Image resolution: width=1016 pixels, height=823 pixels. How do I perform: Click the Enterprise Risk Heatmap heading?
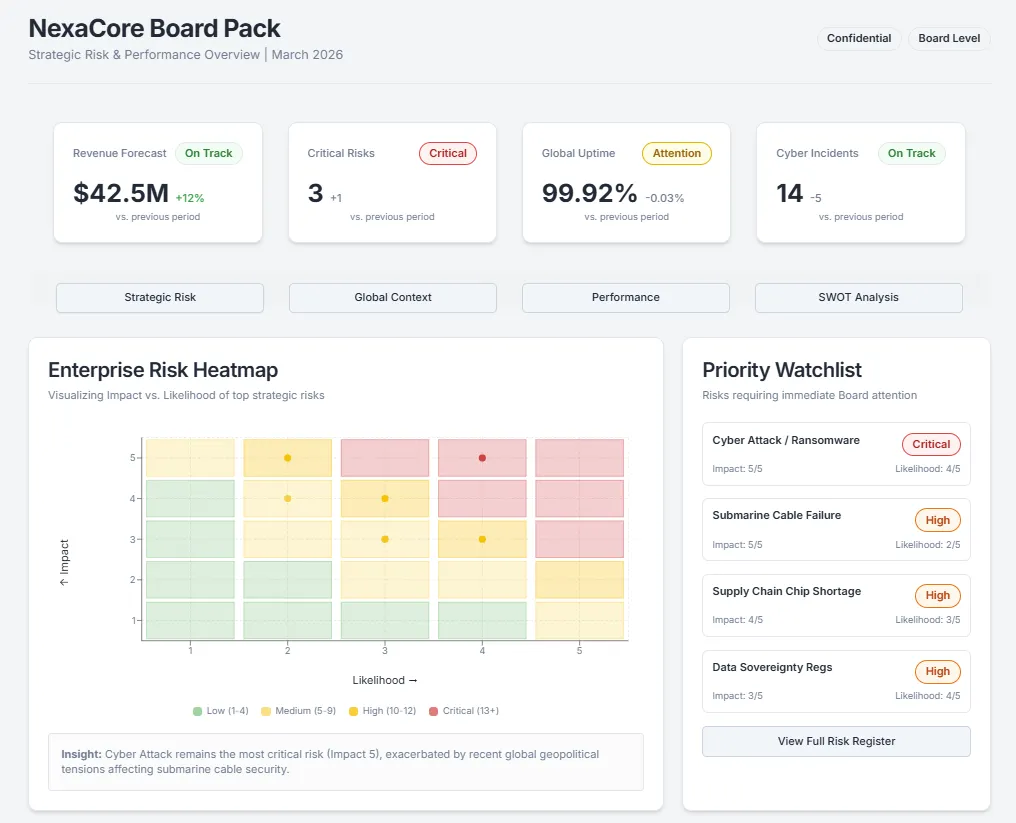[163, 370]
